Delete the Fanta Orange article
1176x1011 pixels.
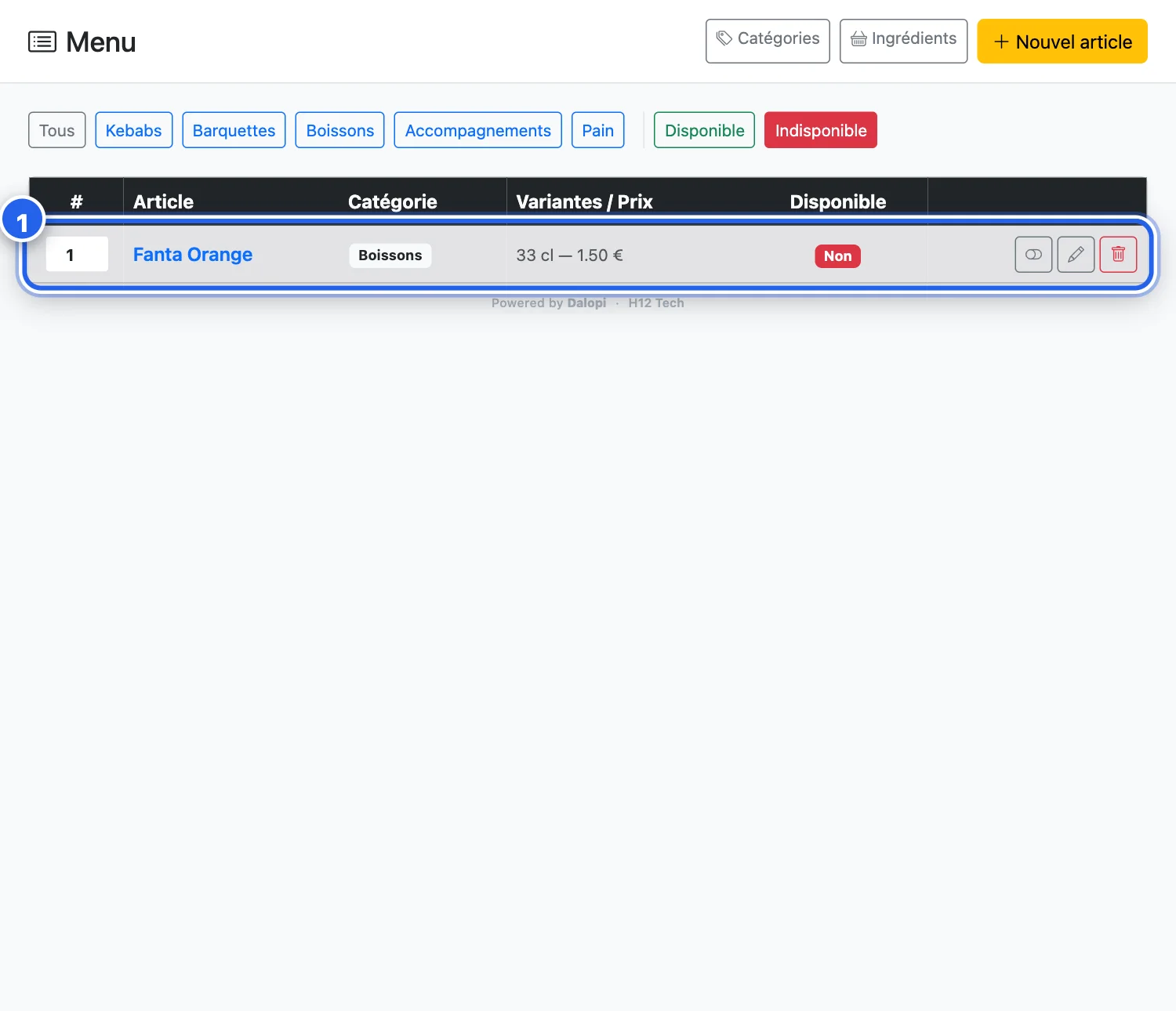(1118, 255)
